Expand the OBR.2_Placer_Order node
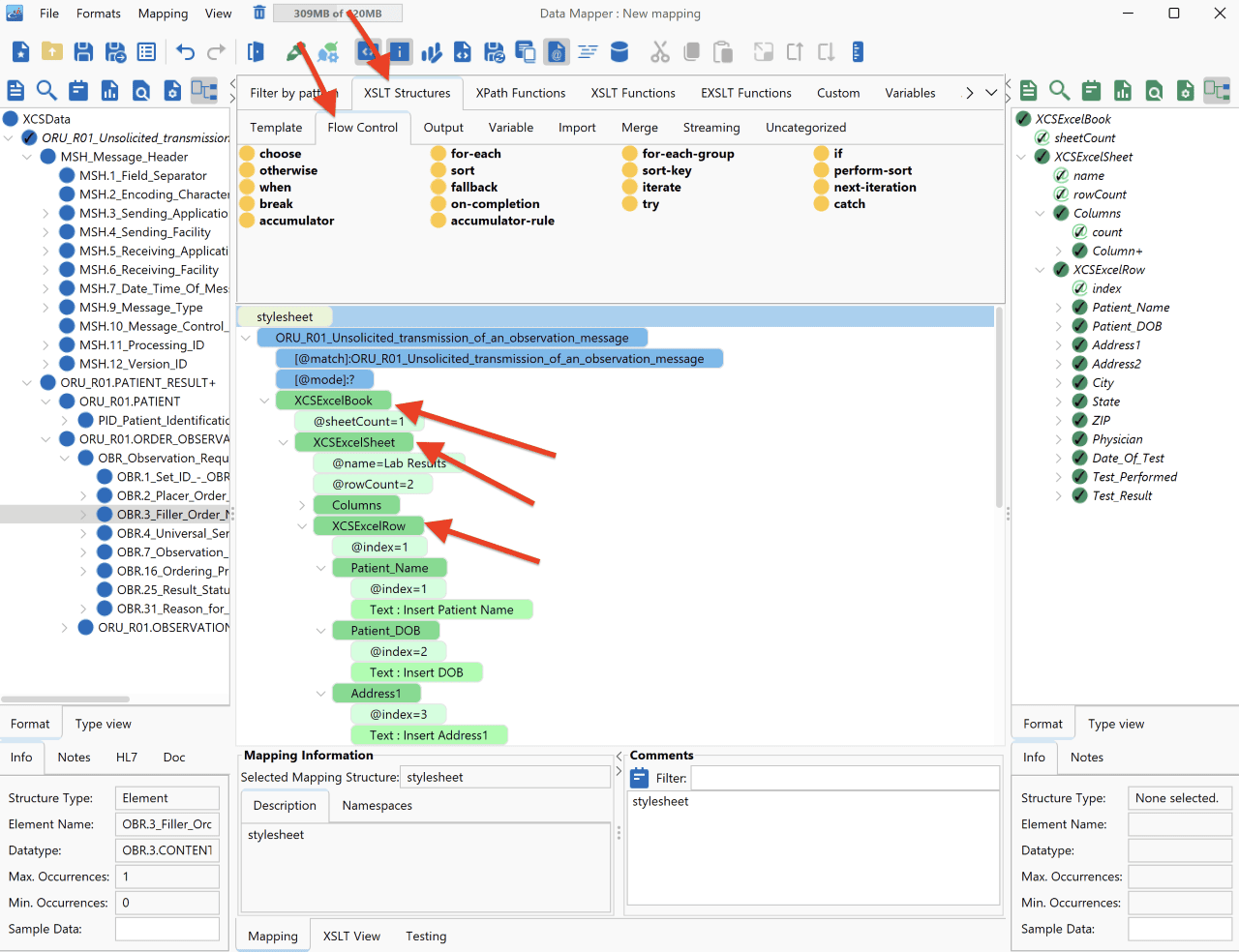Viewport: 1239px width, 952px height. tap(83, 496)
